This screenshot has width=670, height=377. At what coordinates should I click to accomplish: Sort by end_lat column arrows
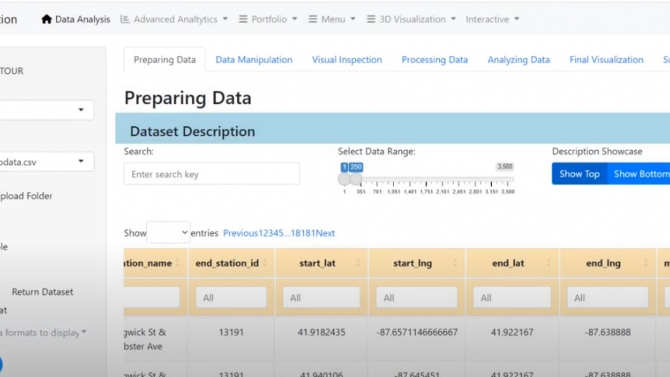[x=549, y=263]
